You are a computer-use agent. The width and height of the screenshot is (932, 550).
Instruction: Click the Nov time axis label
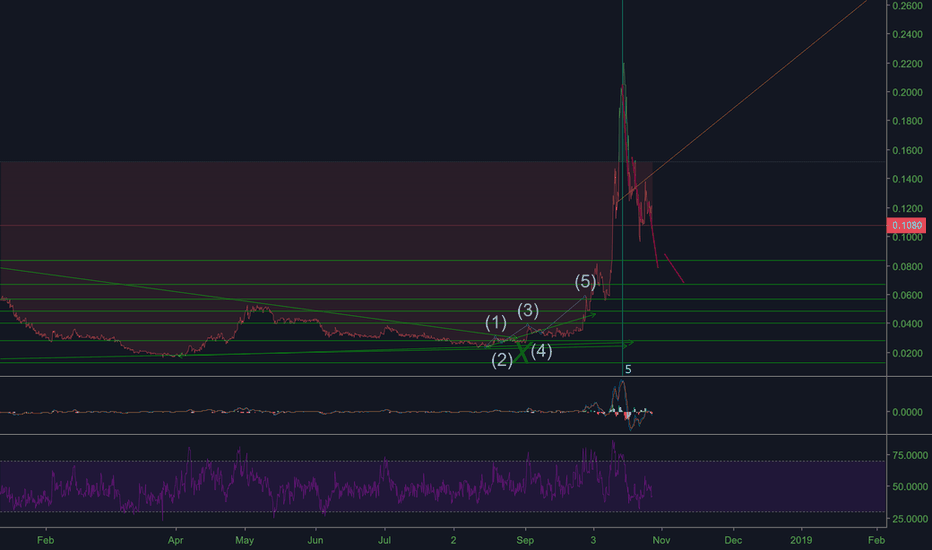[x=662, y=540]
